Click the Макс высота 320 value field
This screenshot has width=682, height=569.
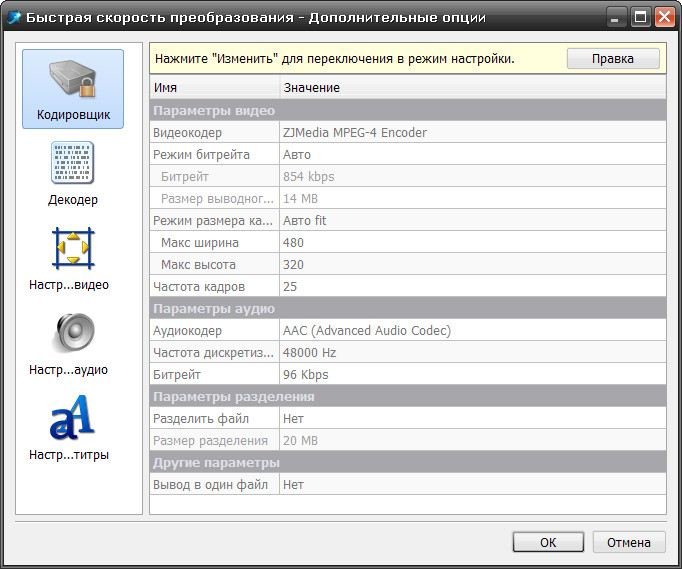click(x=473, y=264)
